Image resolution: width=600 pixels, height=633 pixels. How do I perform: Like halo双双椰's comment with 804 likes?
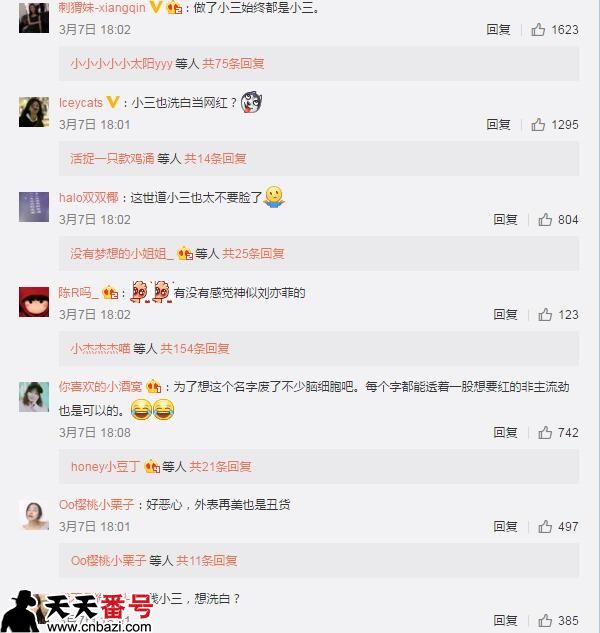pos(545,219)
